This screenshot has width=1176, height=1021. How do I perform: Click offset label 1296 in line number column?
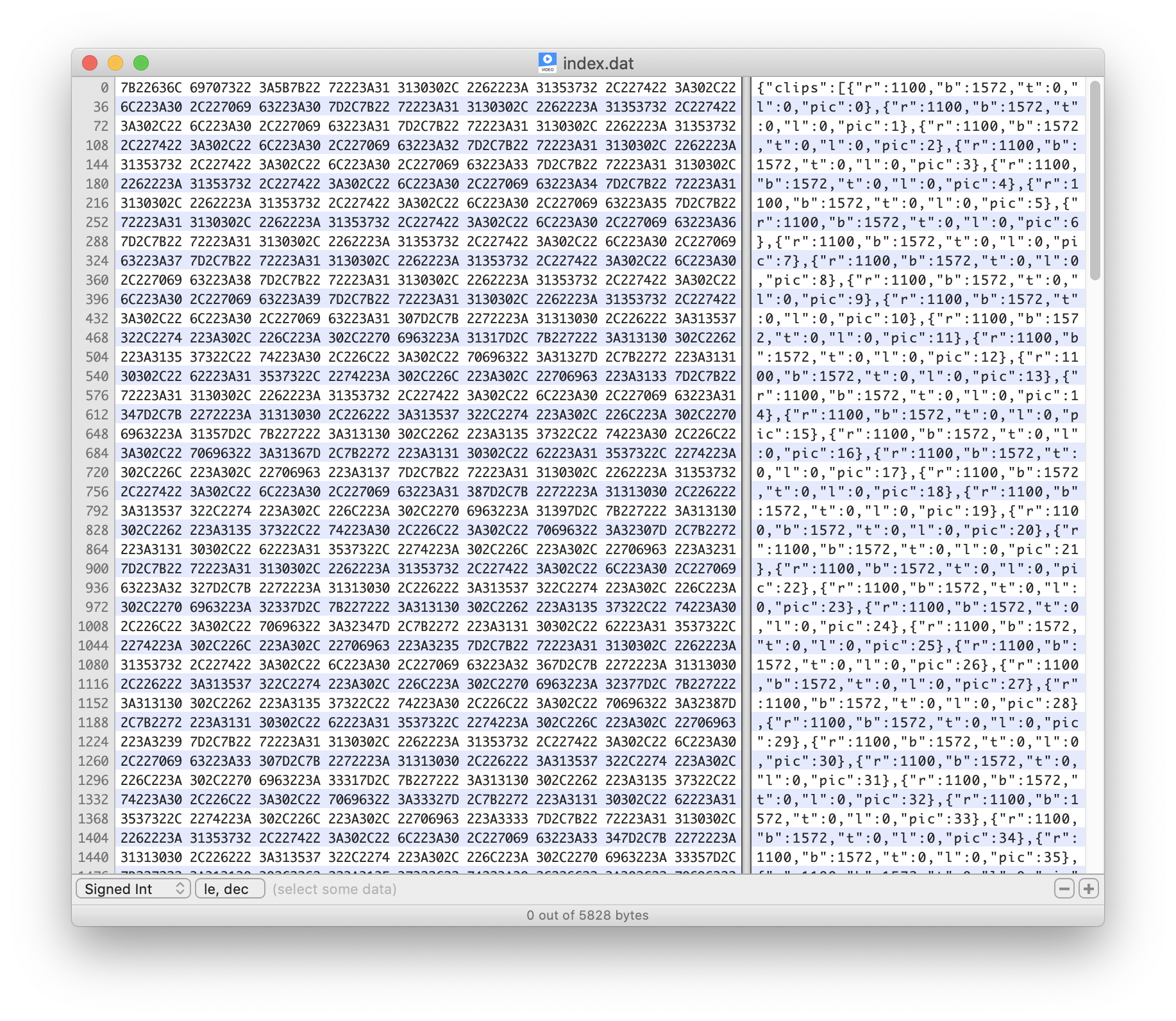pos(94,780)
